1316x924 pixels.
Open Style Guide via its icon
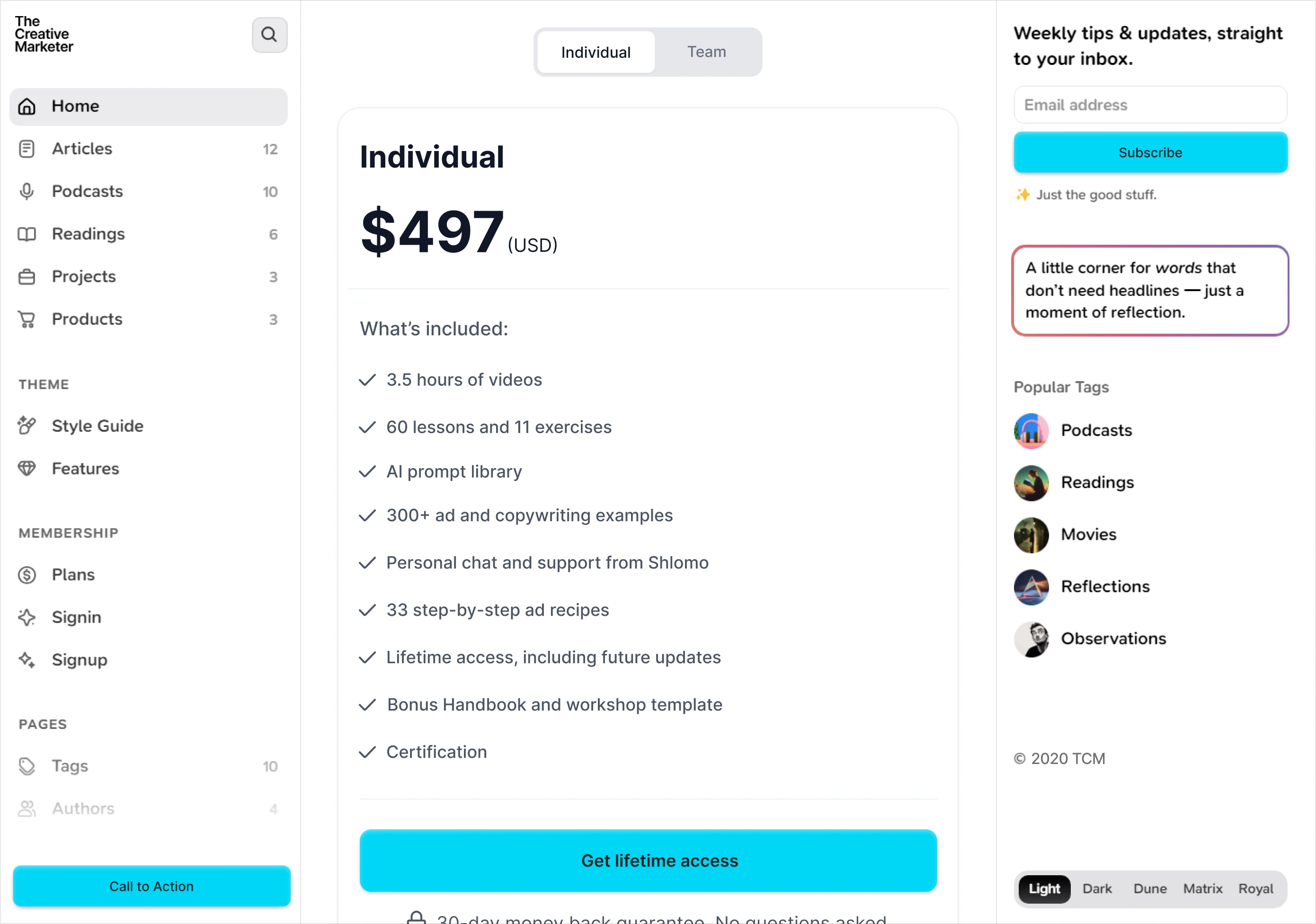27,426
